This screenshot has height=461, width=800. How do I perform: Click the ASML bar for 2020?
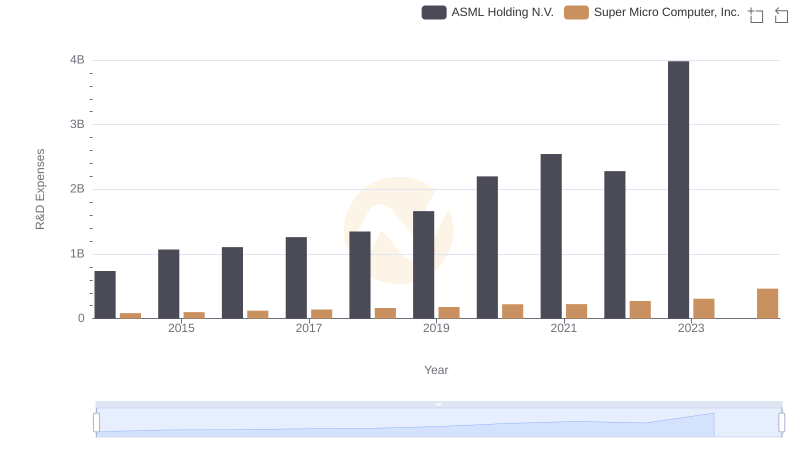point(487,247)
